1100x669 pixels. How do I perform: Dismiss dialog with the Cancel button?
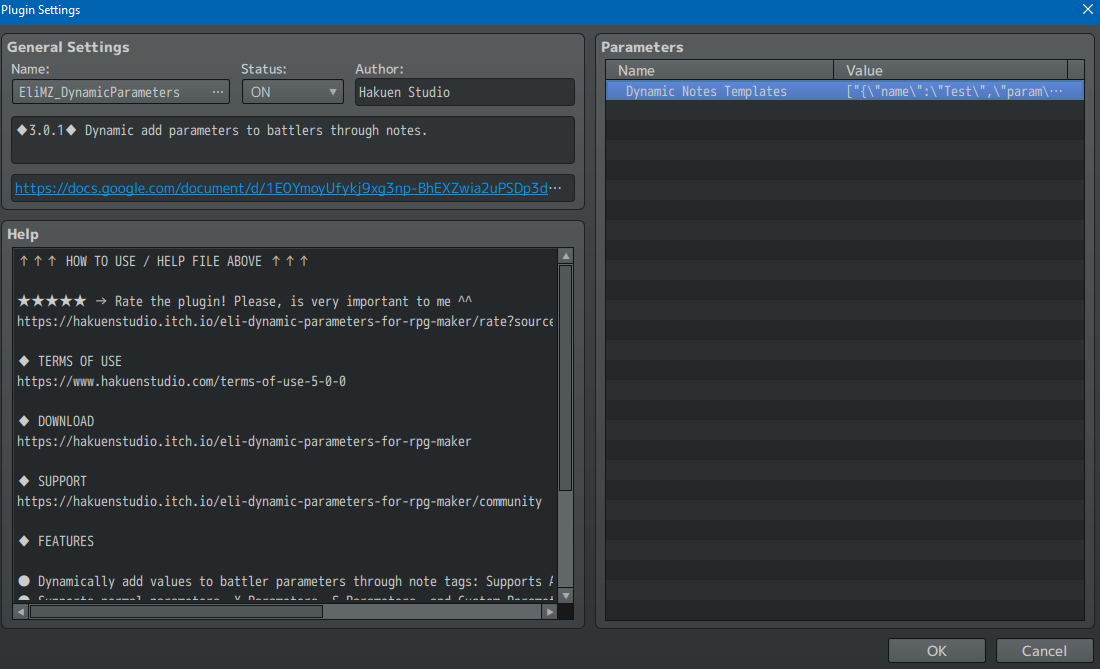pos(1044,651)
